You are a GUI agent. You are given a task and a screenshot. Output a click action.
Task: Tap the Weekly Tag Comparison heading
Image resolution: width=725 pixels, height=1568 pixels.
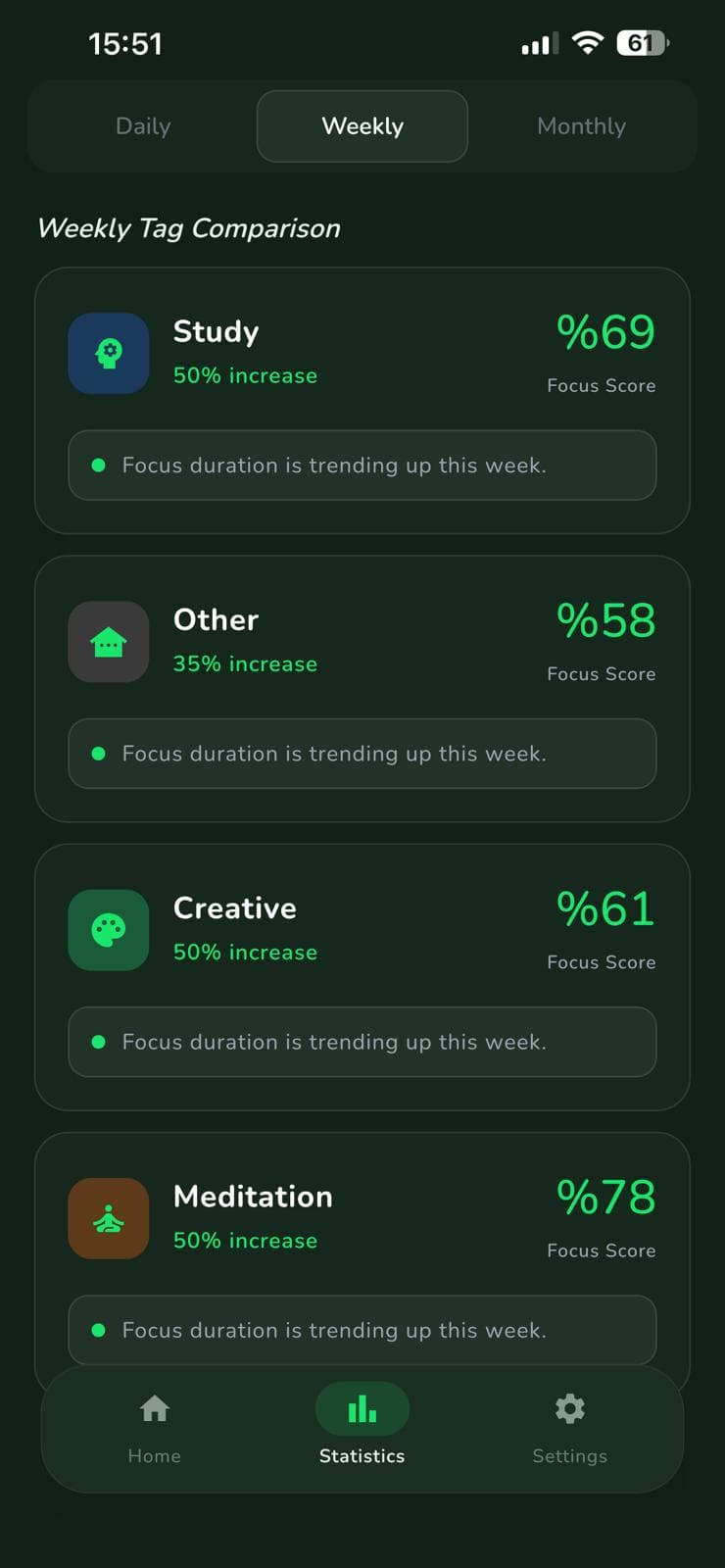pyautogui.click(x=189, y=229)
